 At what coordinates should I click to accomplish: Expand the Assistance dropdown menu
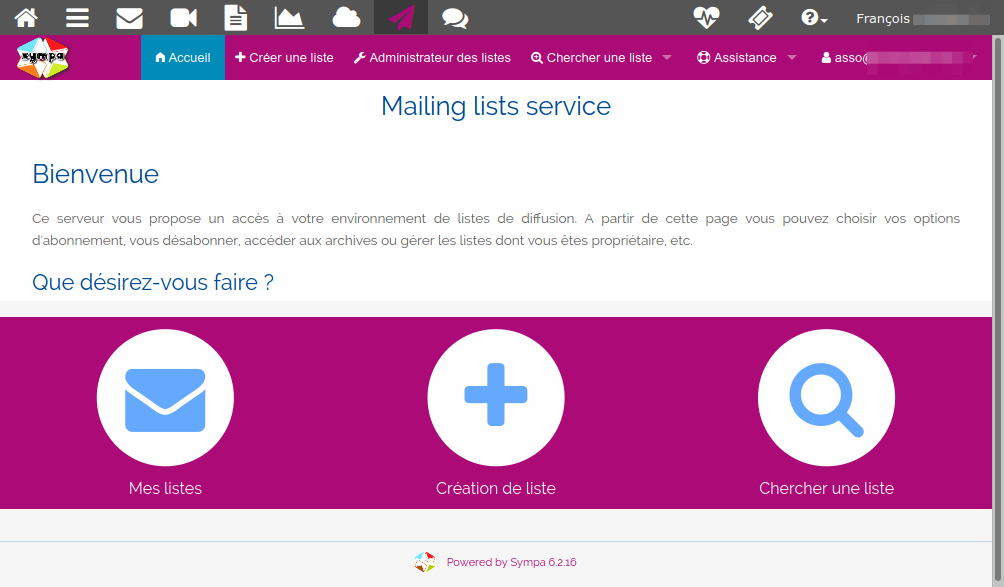click(746, 58)
